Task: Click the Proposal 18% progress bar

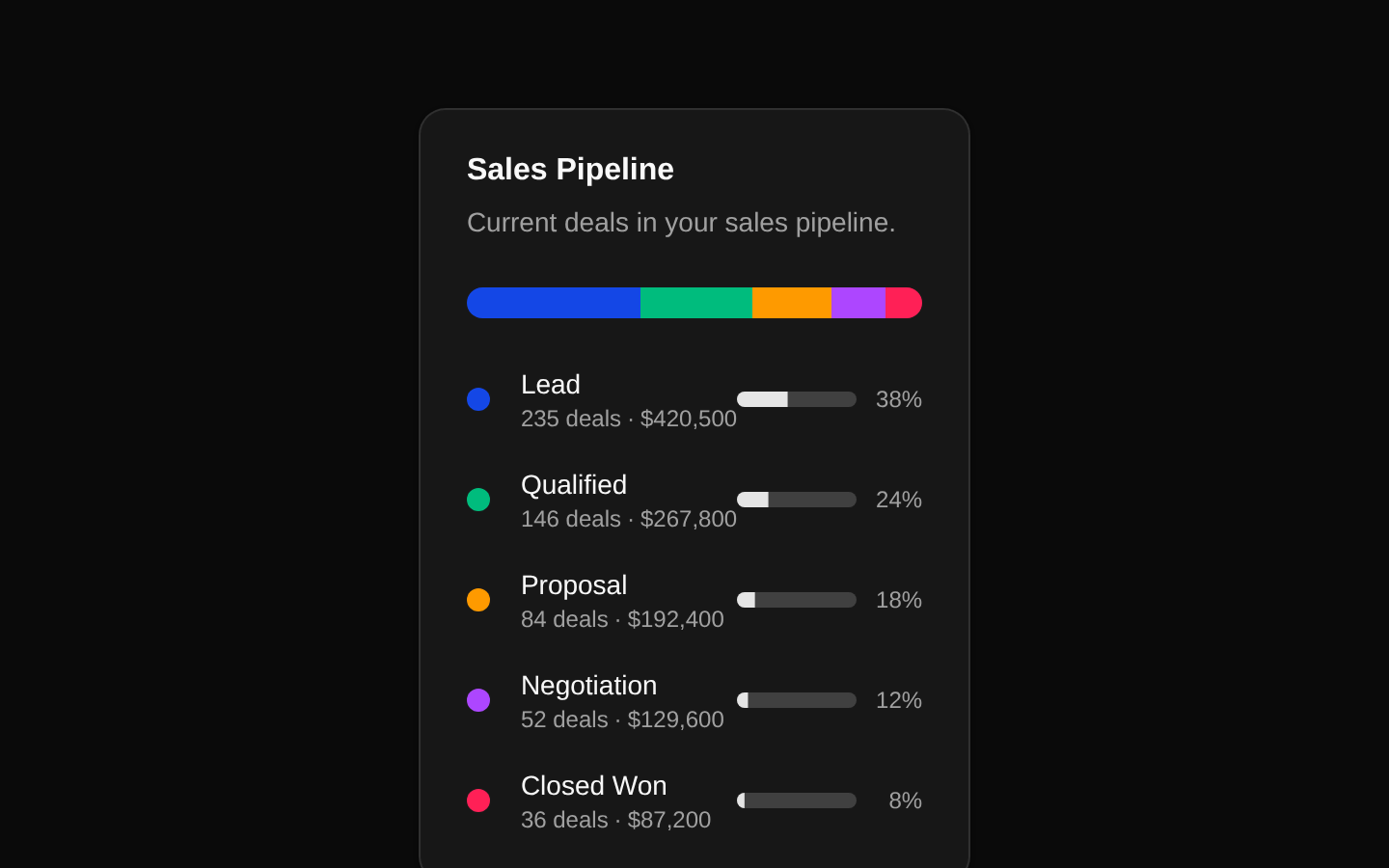Action: click(x=797, y=600)
